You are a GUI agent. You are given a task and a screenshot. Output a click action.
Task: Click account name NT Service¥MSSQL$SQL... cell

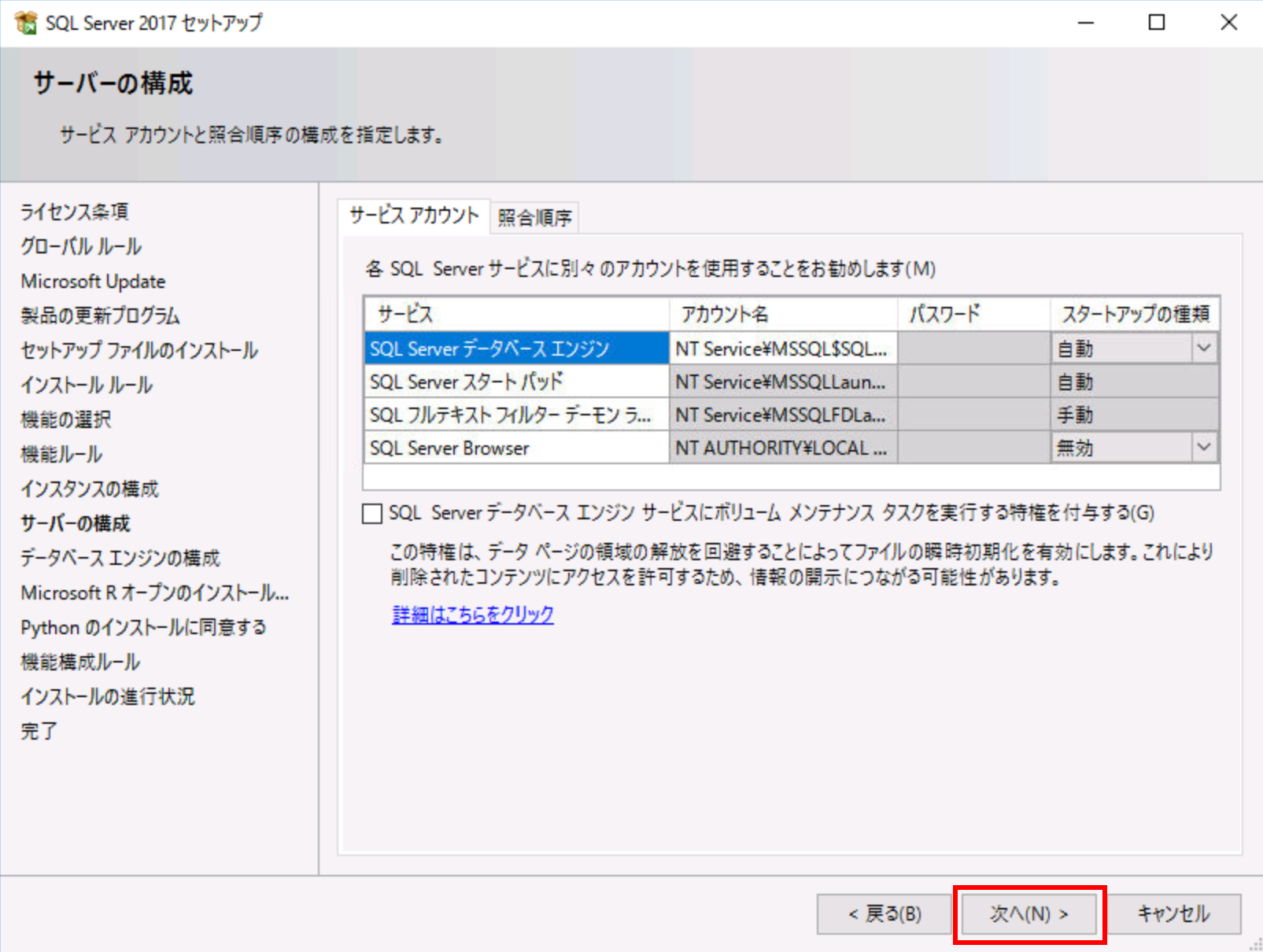[x=784, y=348]
